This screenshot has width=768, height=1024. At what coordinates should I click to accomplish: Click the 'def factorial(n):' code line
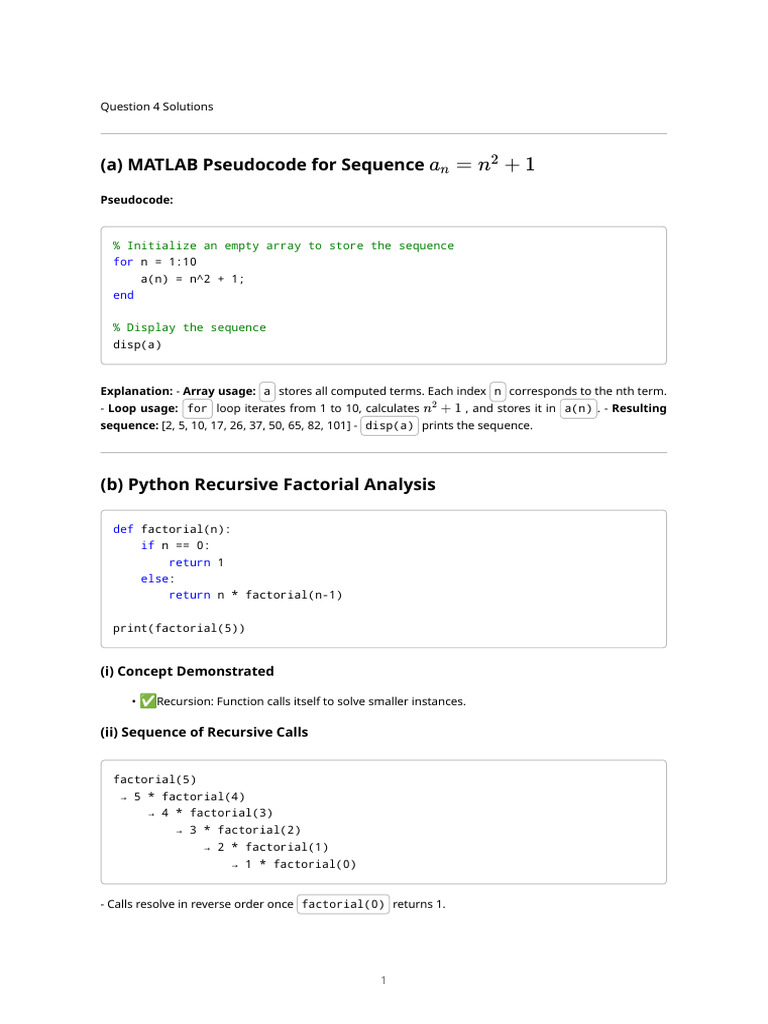pyautogui.click(x=172, y=529)
